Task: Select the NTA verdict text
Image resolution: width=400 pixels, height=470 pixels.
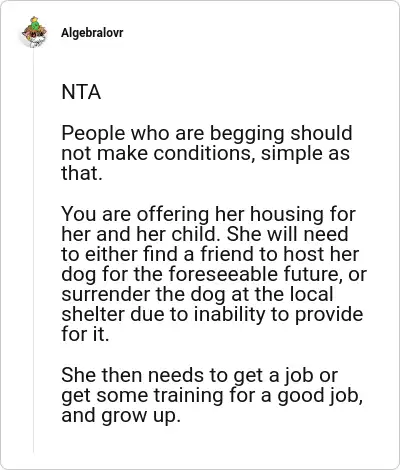Action: coord(81,92)
